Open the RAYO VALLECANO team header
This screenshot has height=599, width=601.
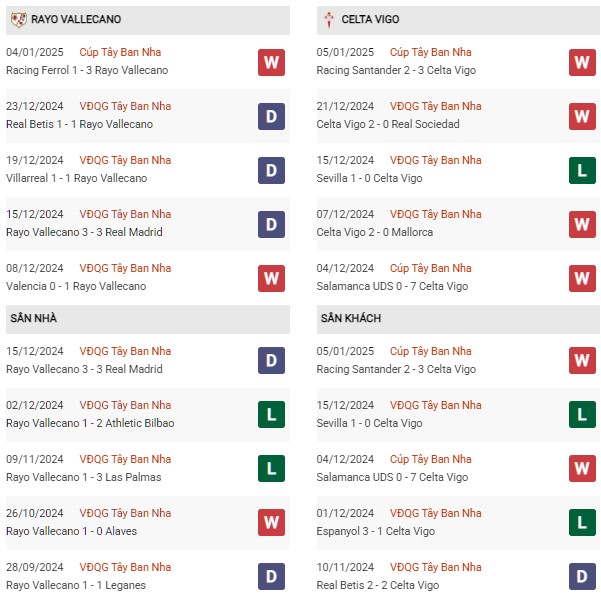148,20
